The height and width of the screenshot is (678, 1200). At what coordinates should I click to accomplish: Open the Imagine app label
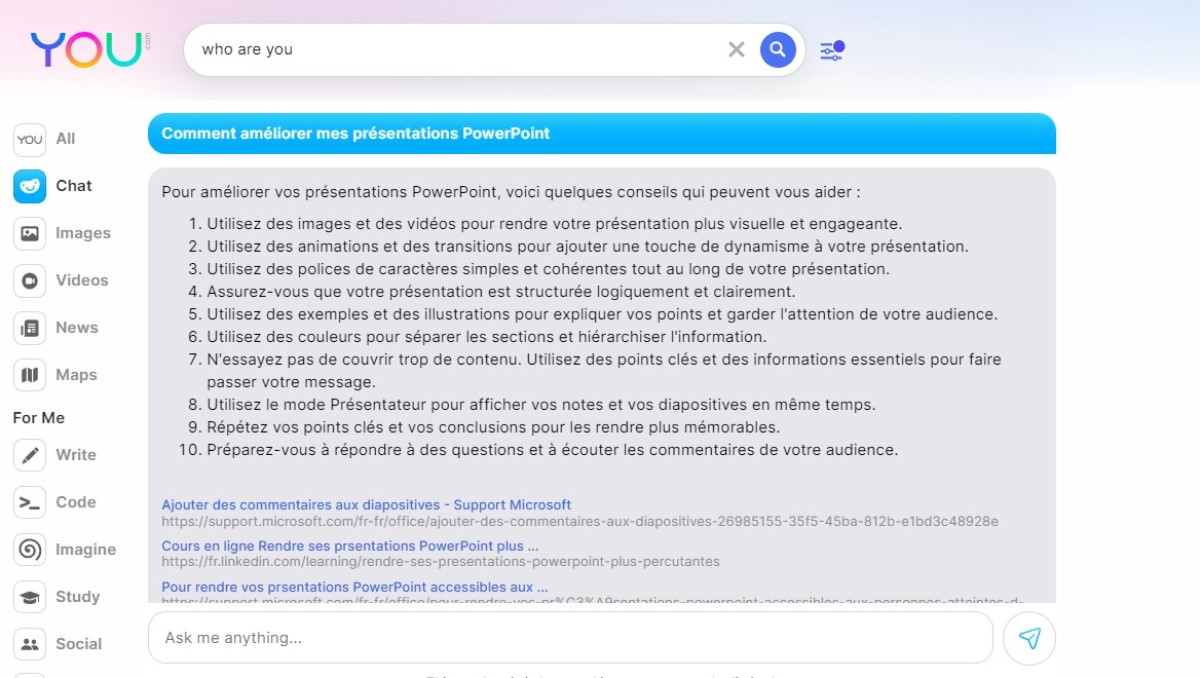click(x=86, y=549)
